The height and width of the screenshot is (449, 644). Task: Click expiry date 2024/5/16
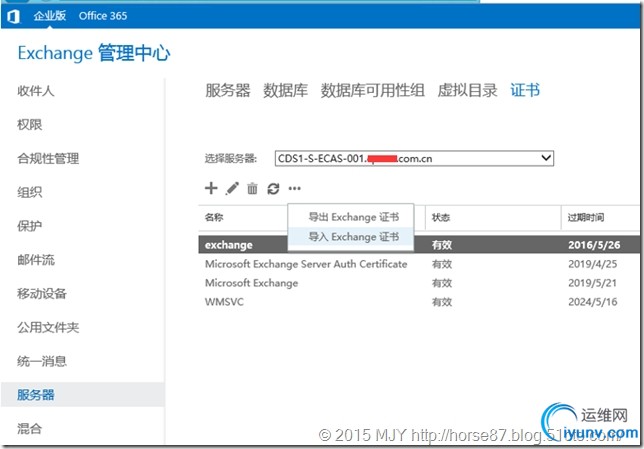coord(593,302)
